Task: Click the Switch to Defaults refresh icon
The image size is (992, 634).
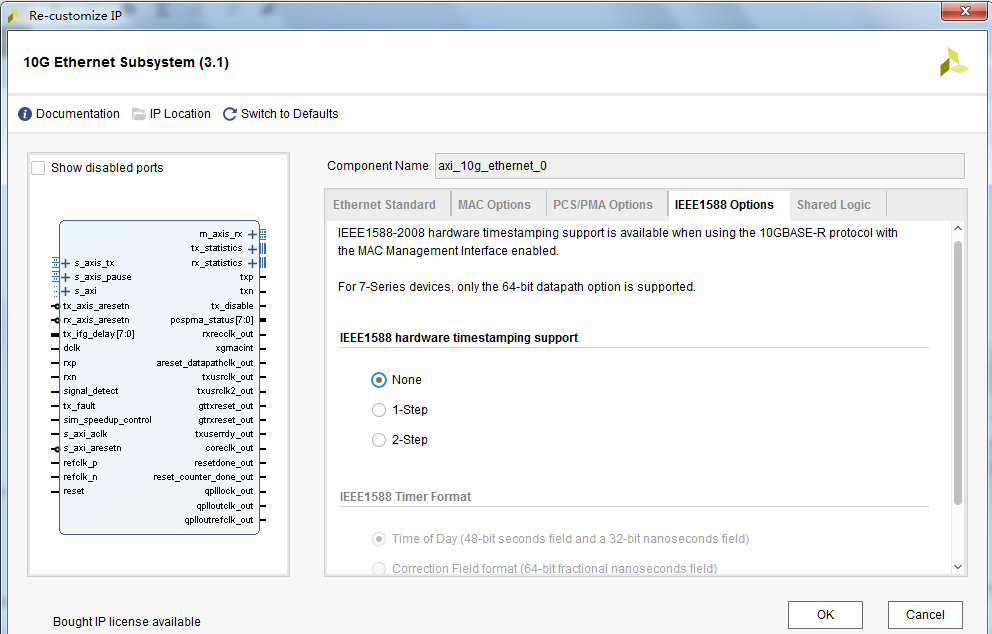Action: [x=230, y=114]
